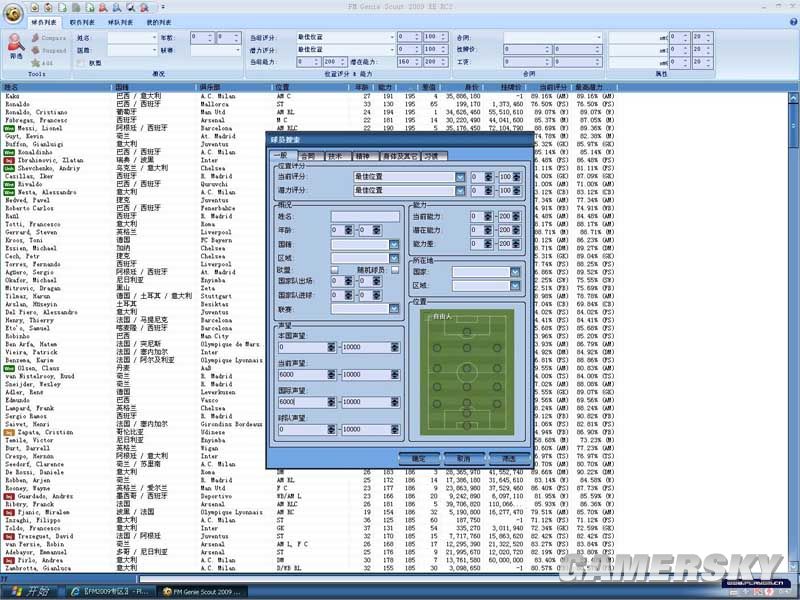The image size is (800, 600).
Task: Open the 当前评分 dropdown in the dialog
Action: click(460, 177)
